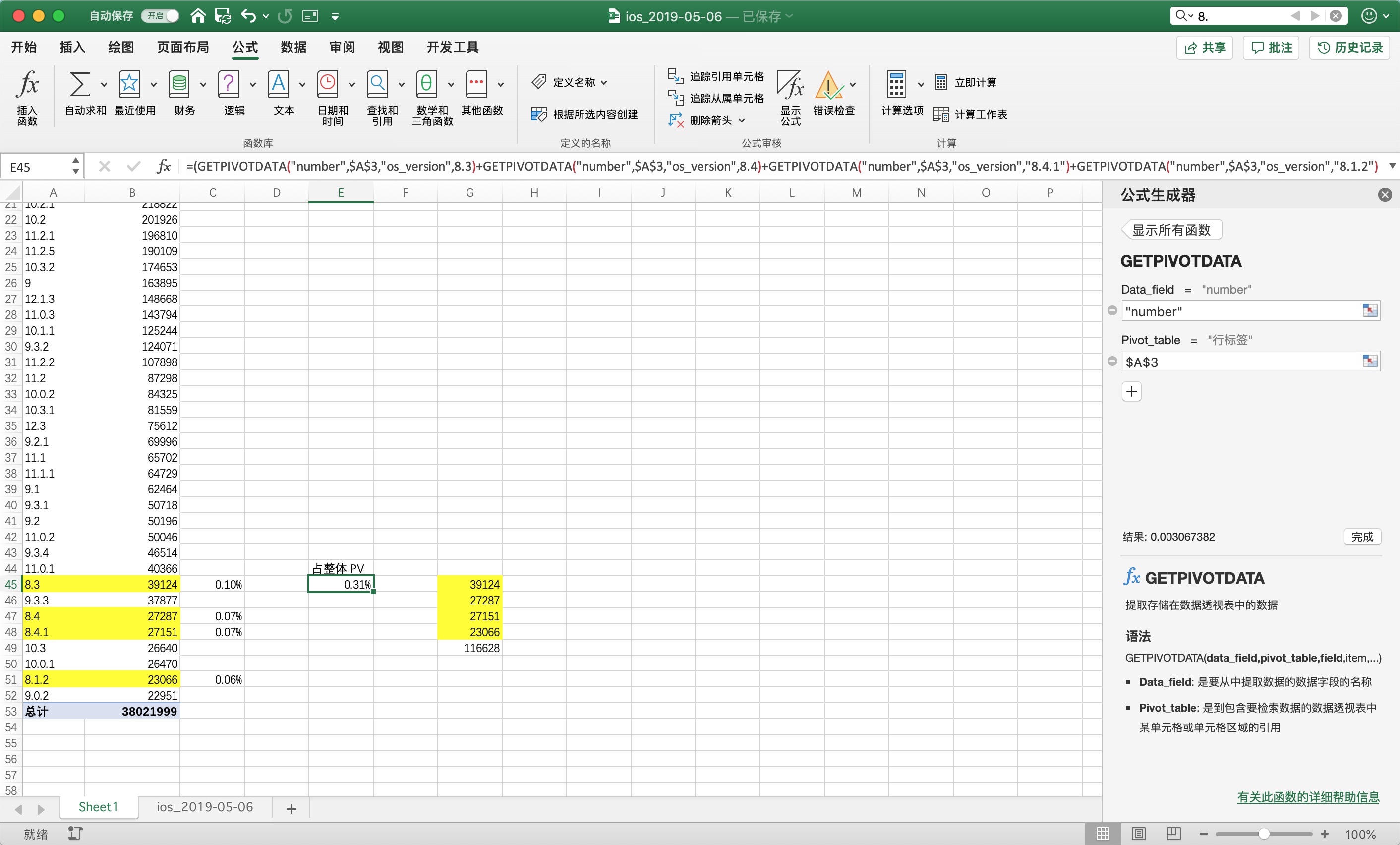Open the 插入 (Insert) ribbon tab

[x=72, y=47]
